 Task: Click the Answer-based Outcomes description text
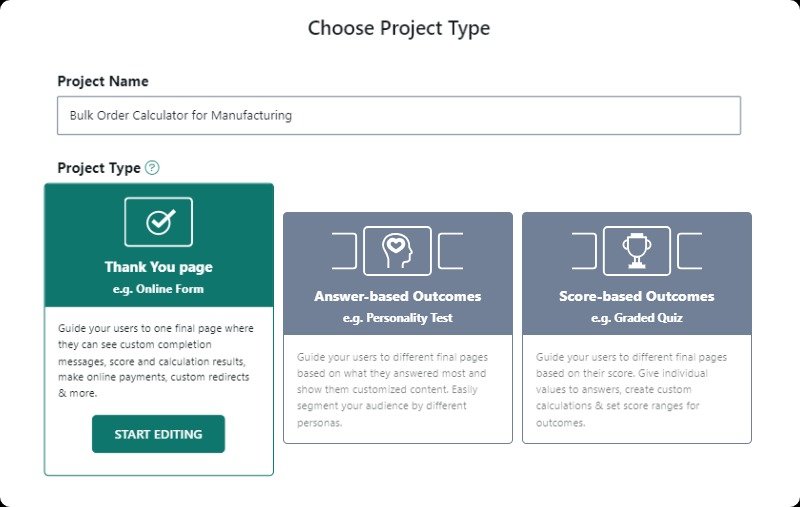coord(392,390)
